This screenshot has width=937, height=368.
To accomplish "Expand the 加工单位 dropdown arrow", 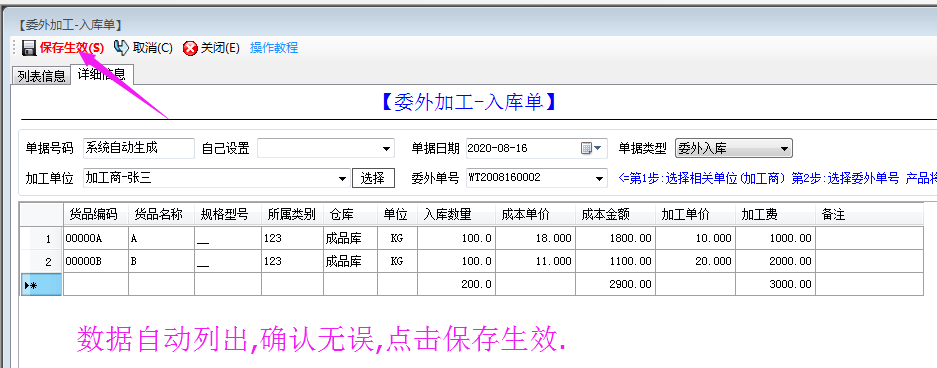I will click(342, 178).
